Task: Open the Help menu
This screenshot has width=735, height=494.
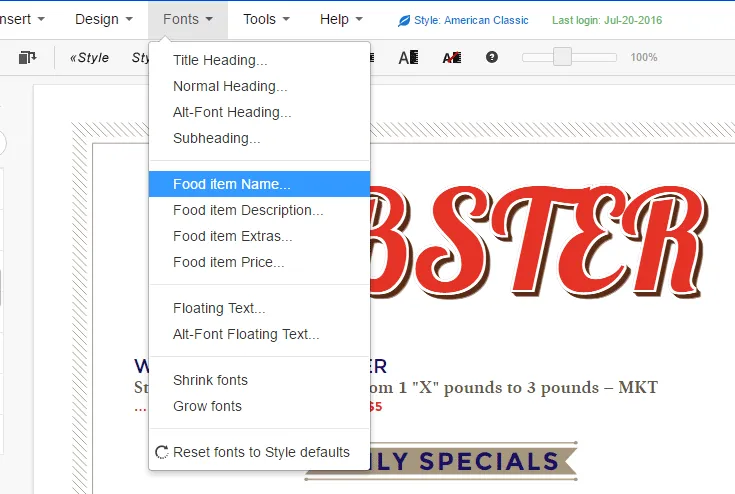Action: (341, 20)
